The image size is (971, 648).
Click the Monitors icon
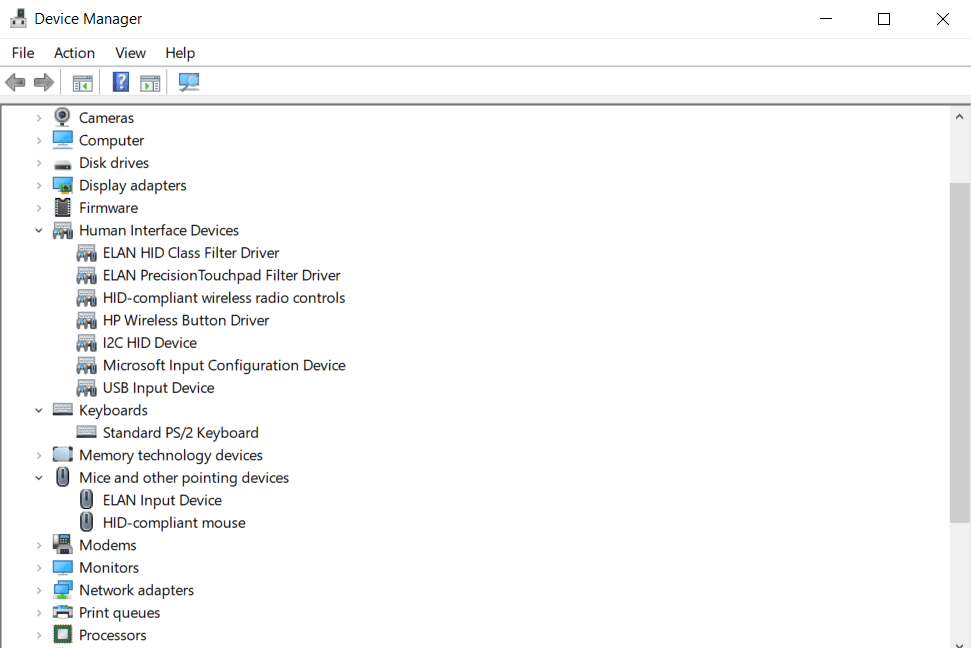(x=63, y=567)
